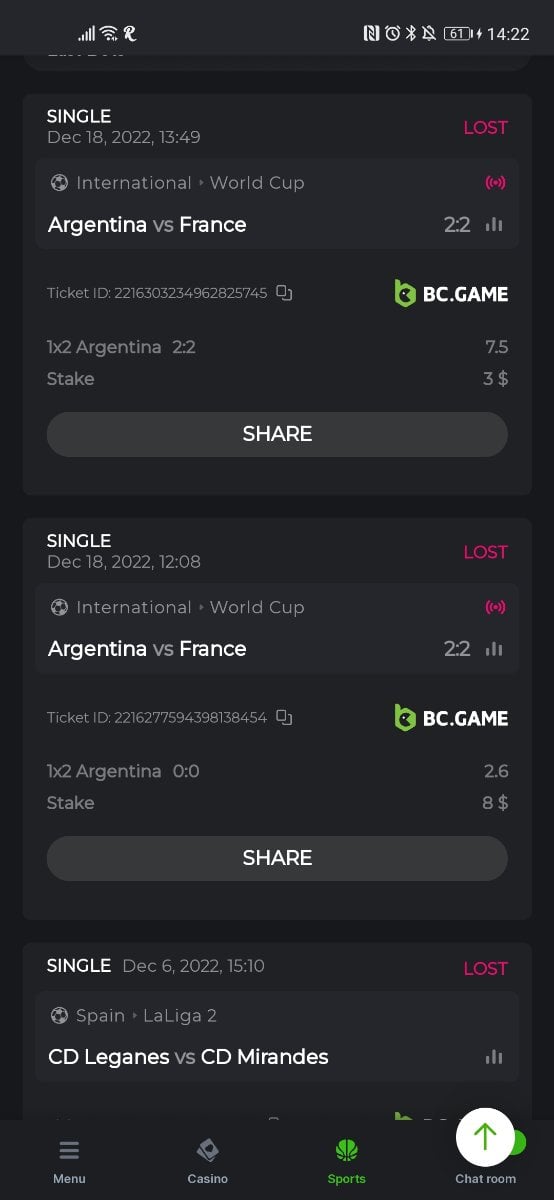Viewport: 554px width, 1200px height.
Task: Open the Menu hamburger tab
Action: tap(69, 1162)
